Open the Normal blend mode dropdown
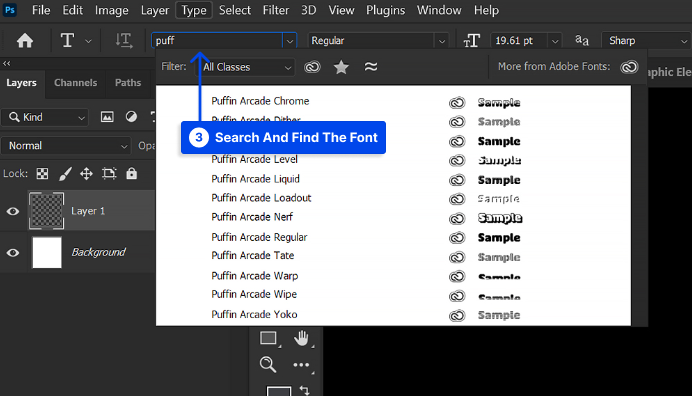Image resolution: width=692 pixels, height=396 pixels. pos(65,146)
